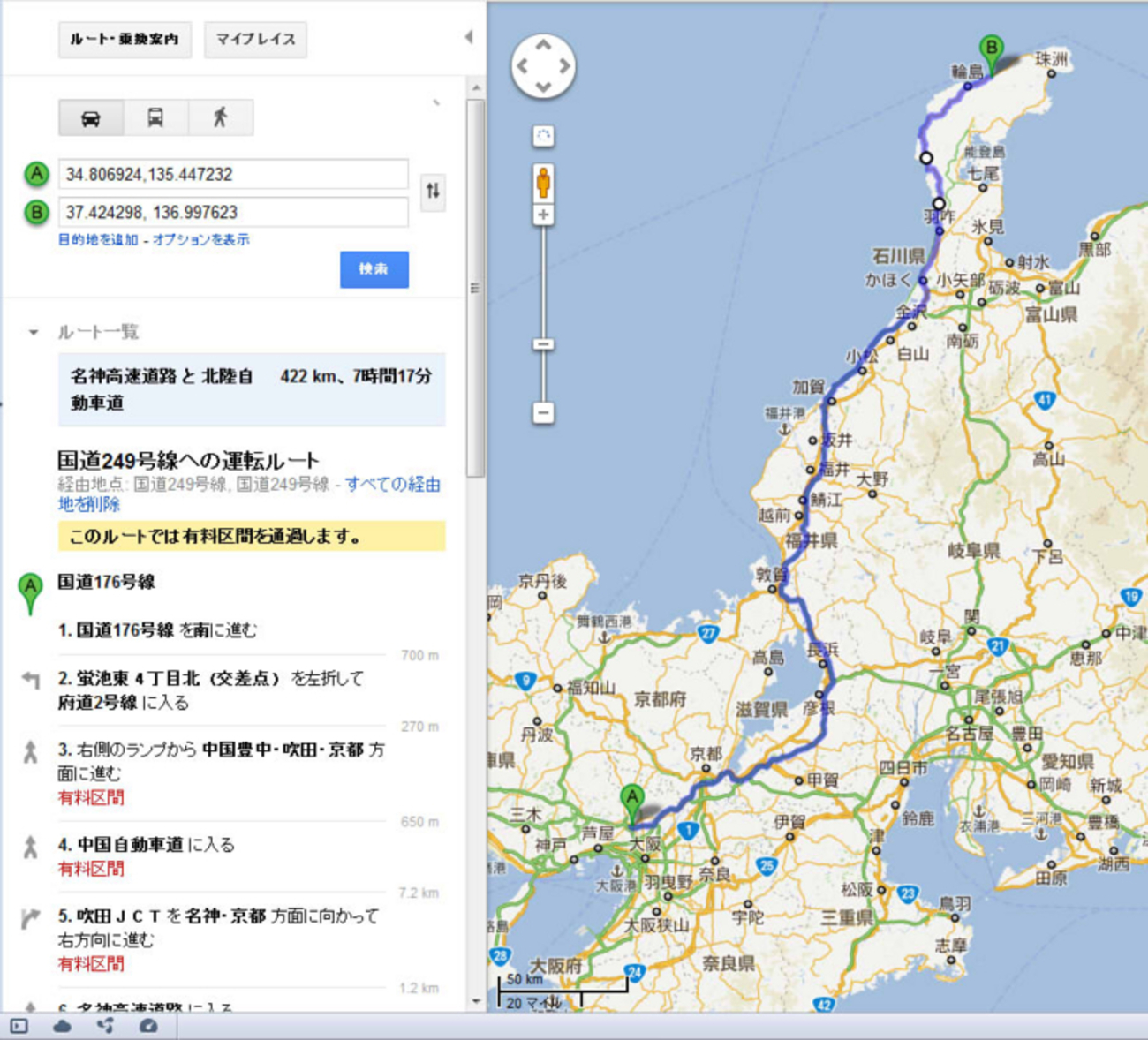
Task: Click the blue 検索 search button
Action: click(374, 269)
